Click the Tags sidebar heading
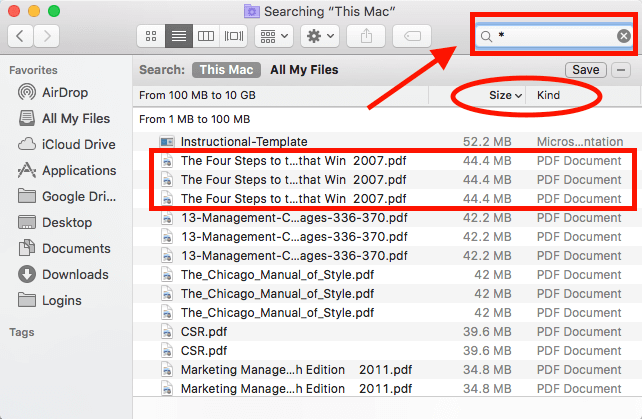The image size is (642, 419). pyautogui.click(x=22, y=332)
